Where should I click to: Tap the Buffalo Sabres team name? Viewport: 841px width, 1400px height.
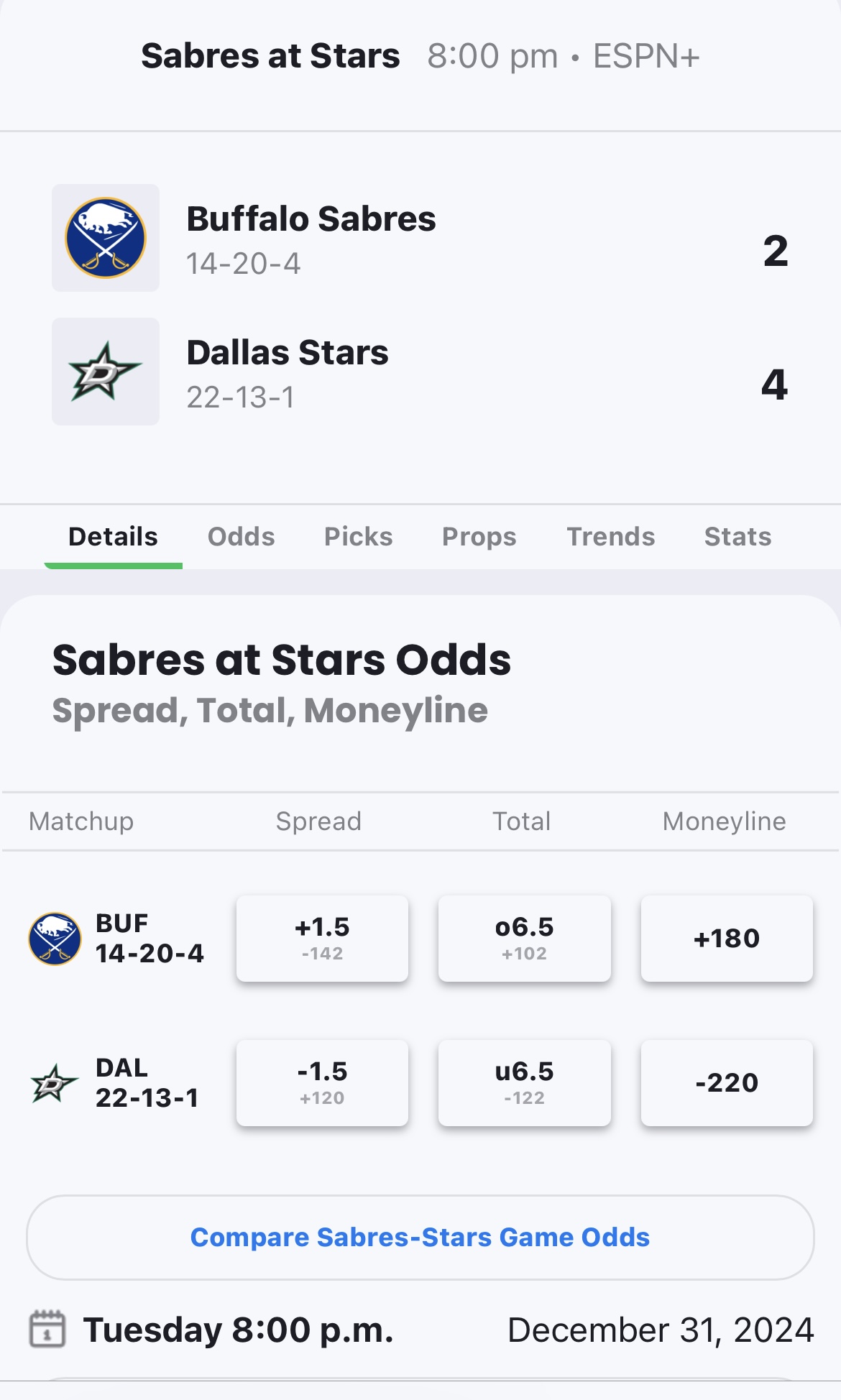click(311, 218)
